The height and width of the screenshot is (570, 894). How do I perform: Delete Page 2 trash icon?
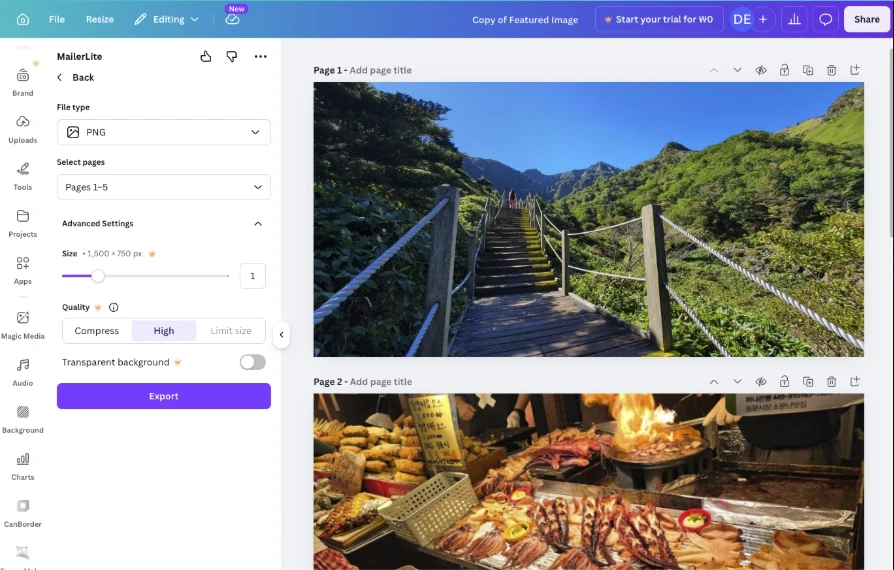click(x=831, y=382)
